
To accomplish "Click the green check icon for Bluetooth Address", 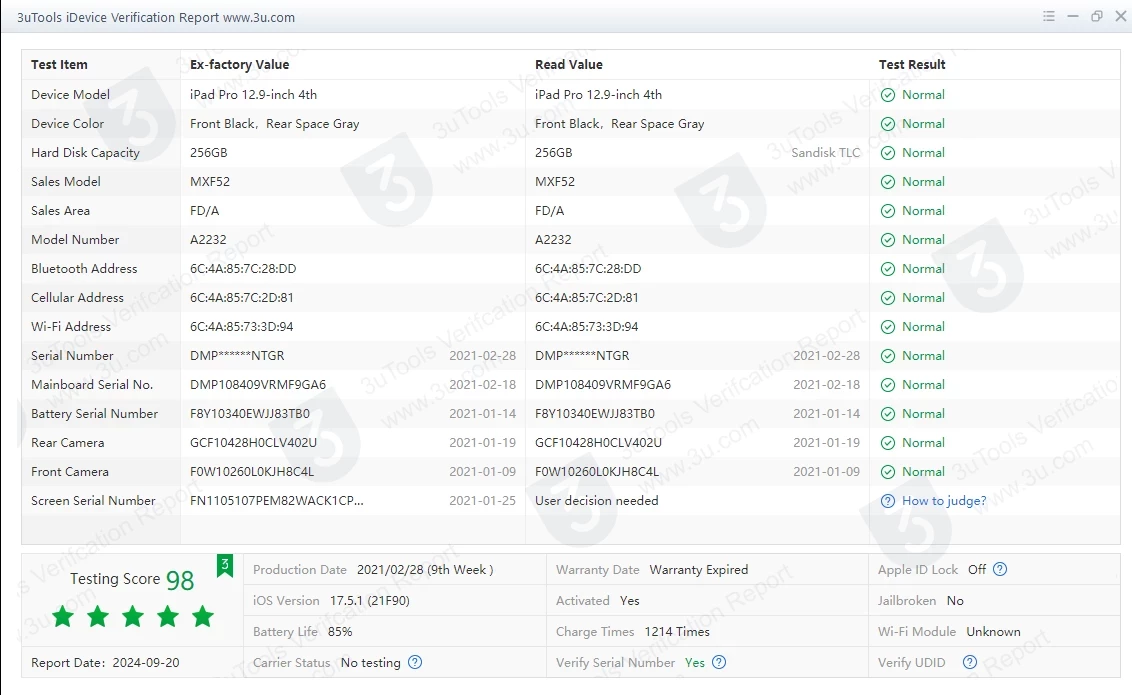I will click(x=888, y=269).
